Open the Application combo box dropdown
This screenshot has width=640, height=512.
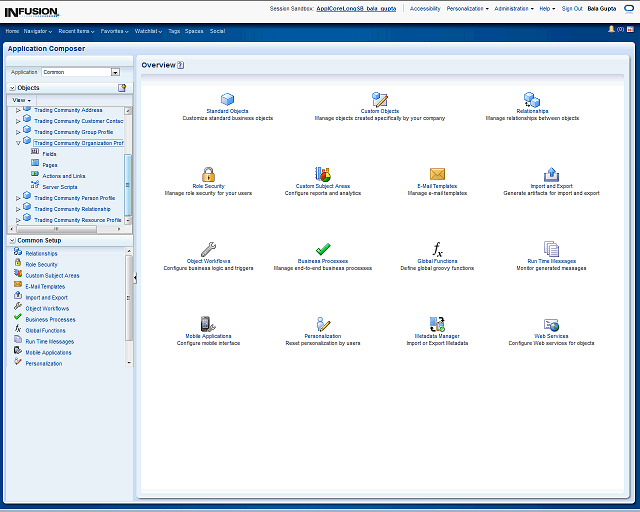pos(115,72)
